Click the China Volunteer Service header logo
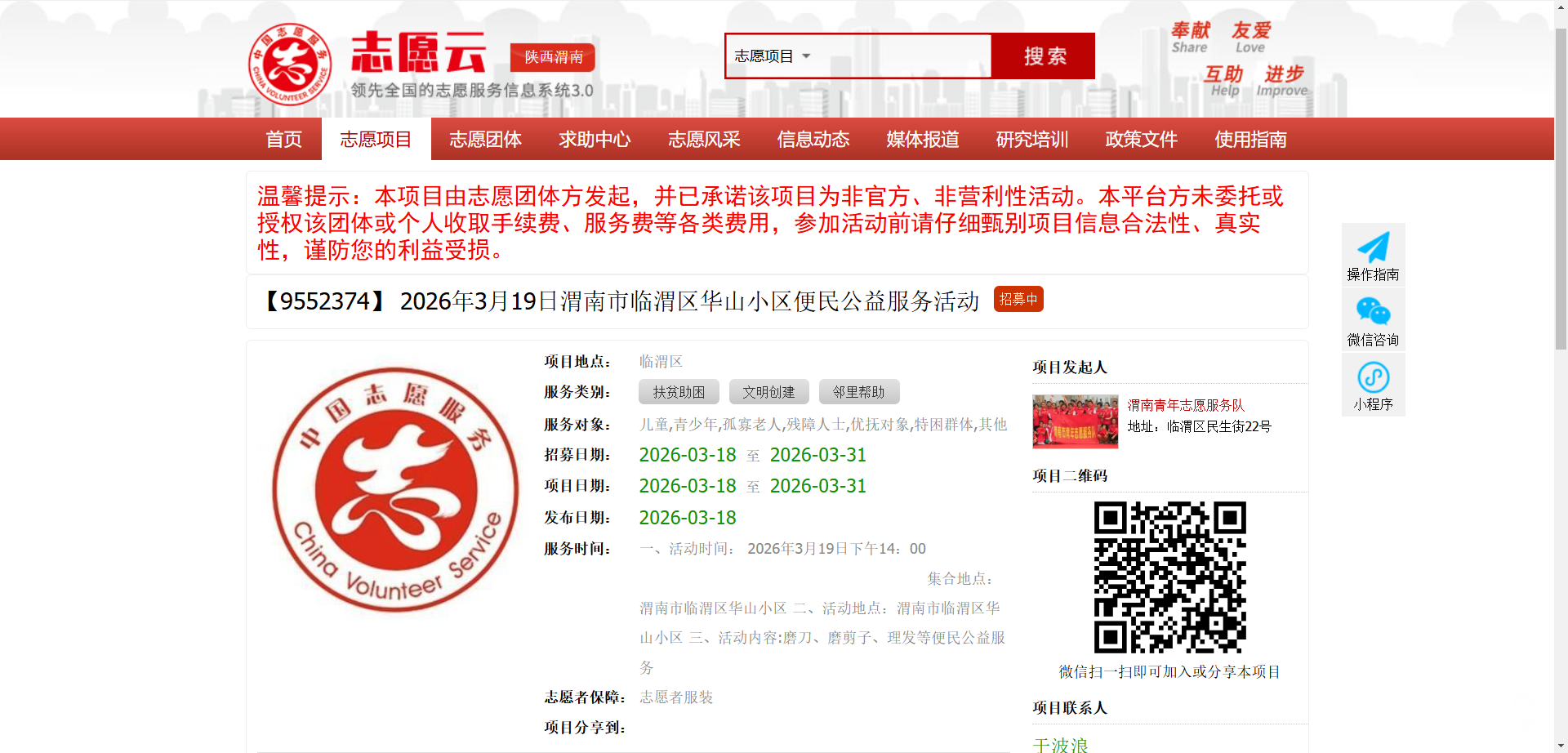The image size is (1568, 753). (x=289, y=64)
